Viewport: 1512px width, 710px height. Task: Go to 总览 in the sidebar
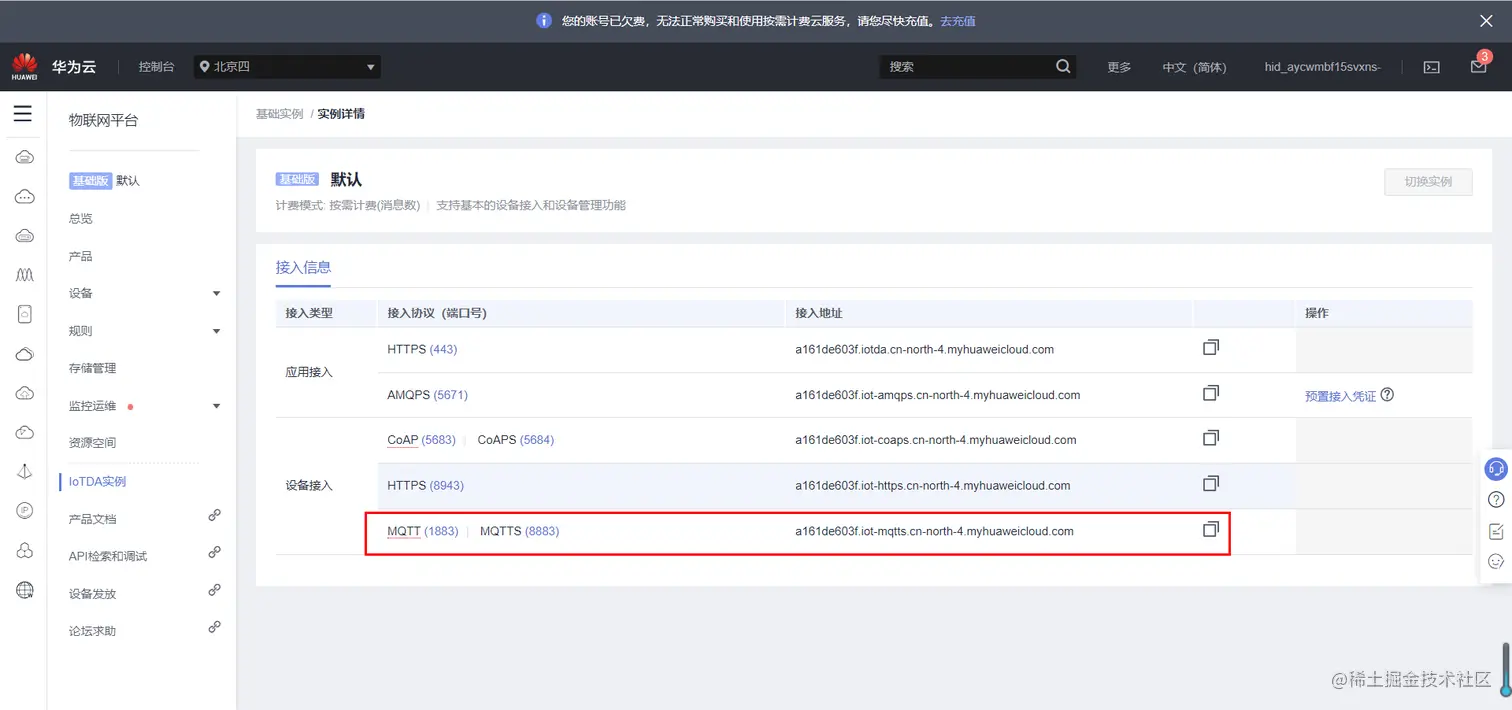(x=81, y=218)
